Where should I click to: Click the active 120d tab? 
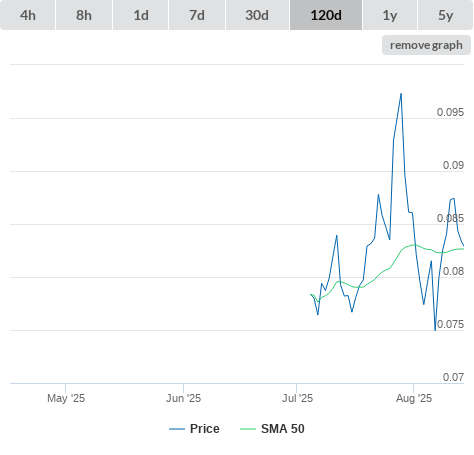326,15
